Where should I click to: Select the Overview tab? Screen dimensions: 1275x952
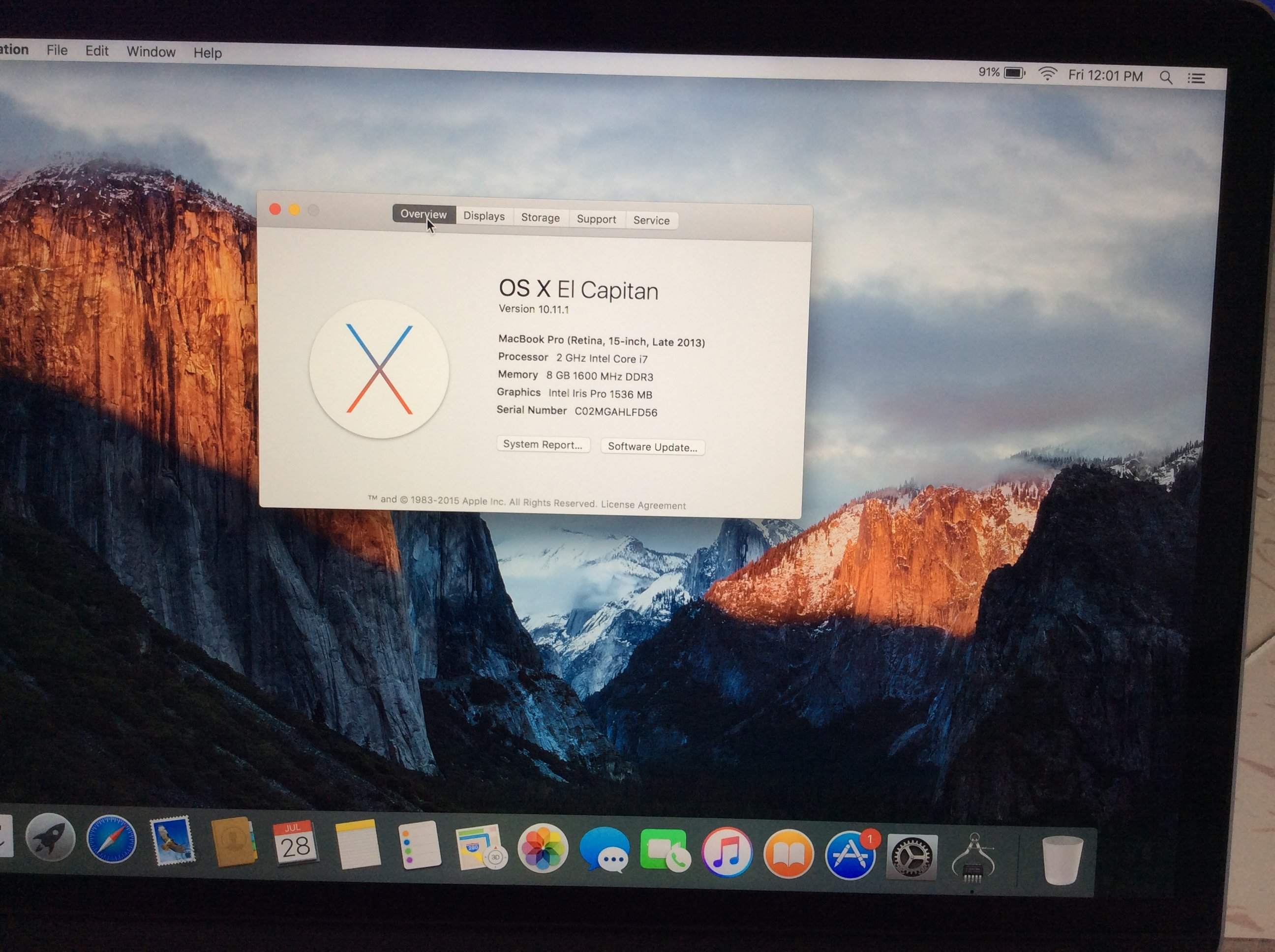click(424, 214)
